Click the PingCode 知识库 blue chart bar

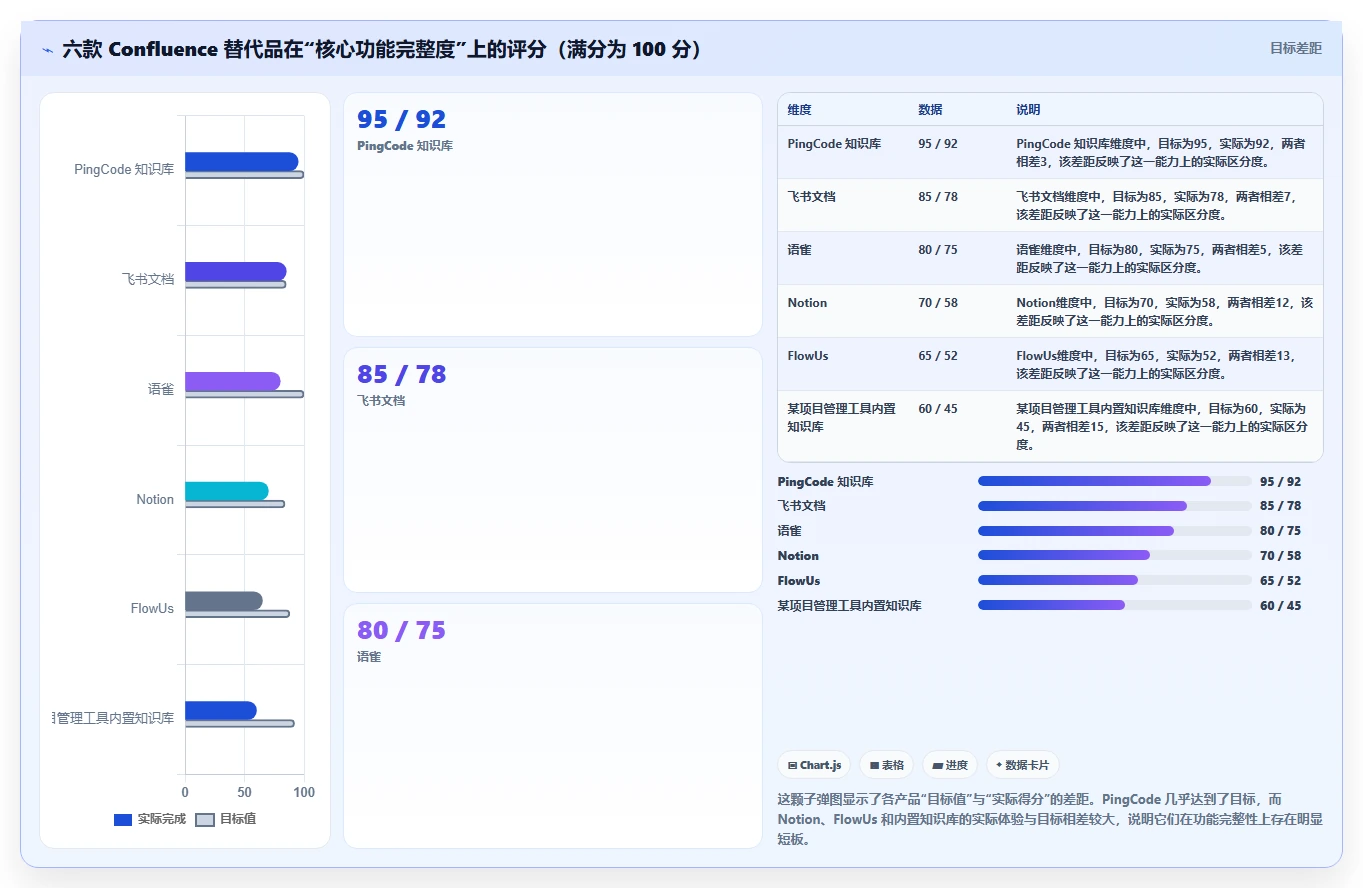[241, 162]
